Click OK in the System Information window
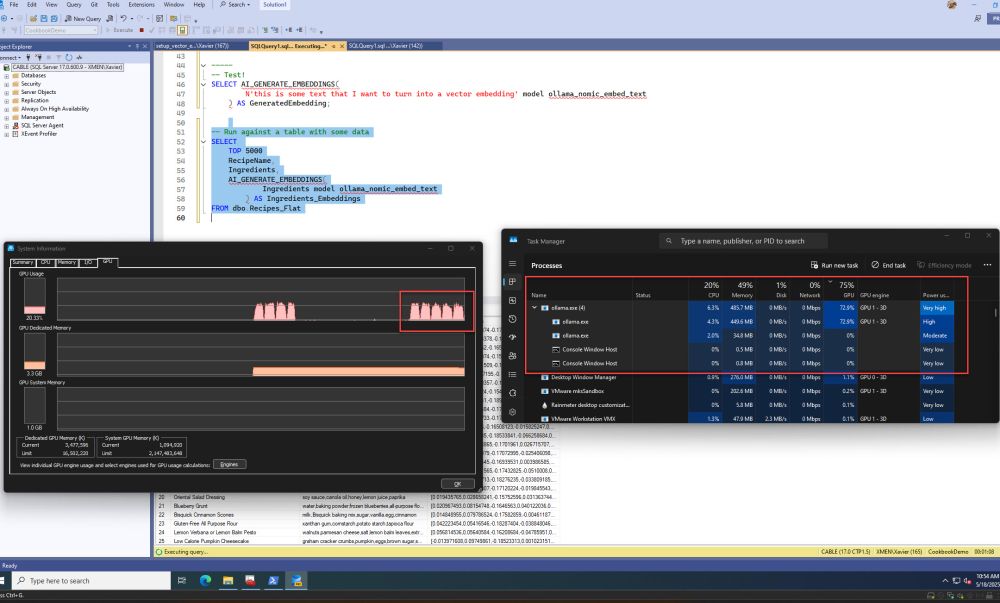 [x=457, y=484]
